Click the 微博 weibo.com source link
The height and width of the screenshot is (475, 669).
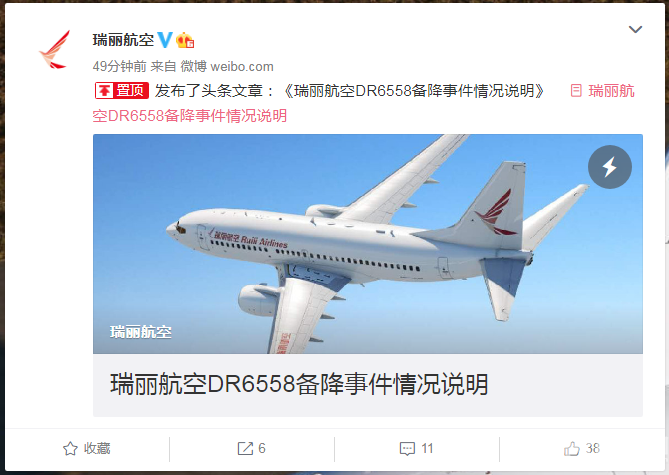227,66
